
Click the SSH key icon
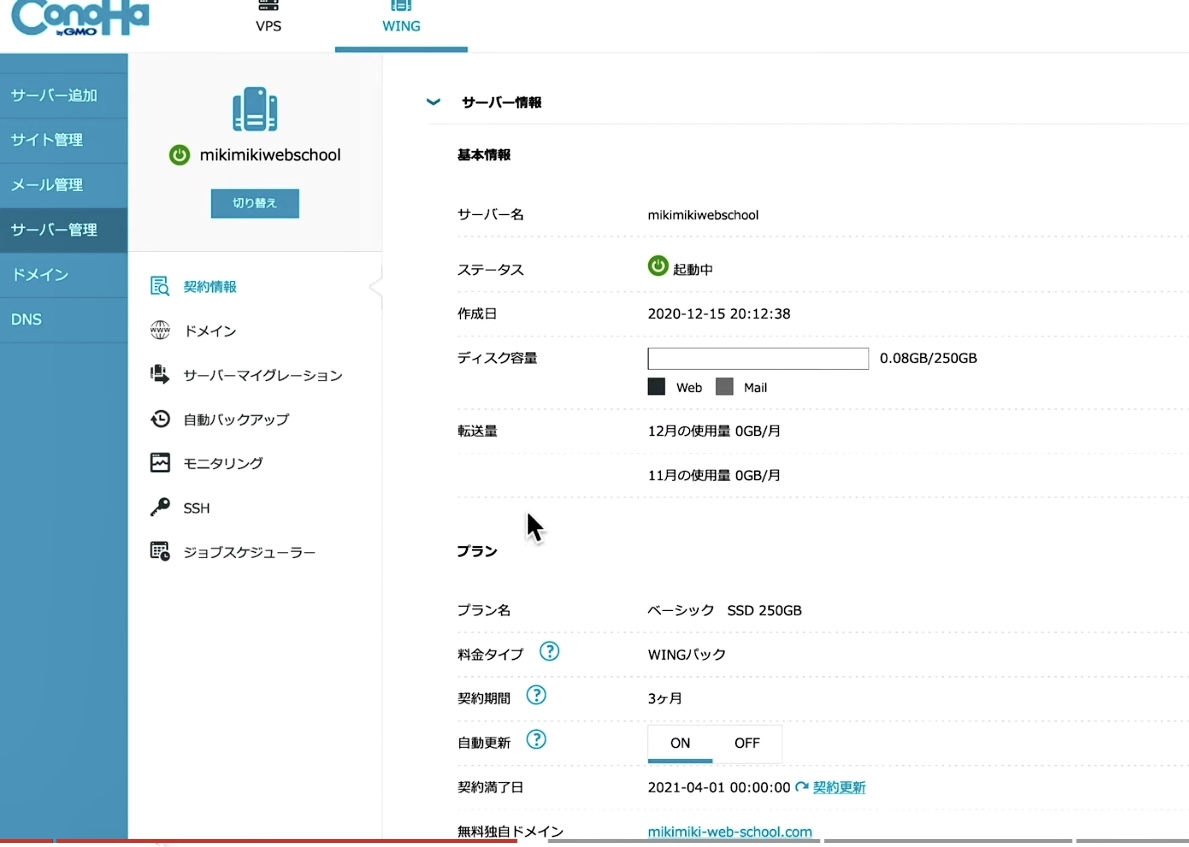pos(160,507)
